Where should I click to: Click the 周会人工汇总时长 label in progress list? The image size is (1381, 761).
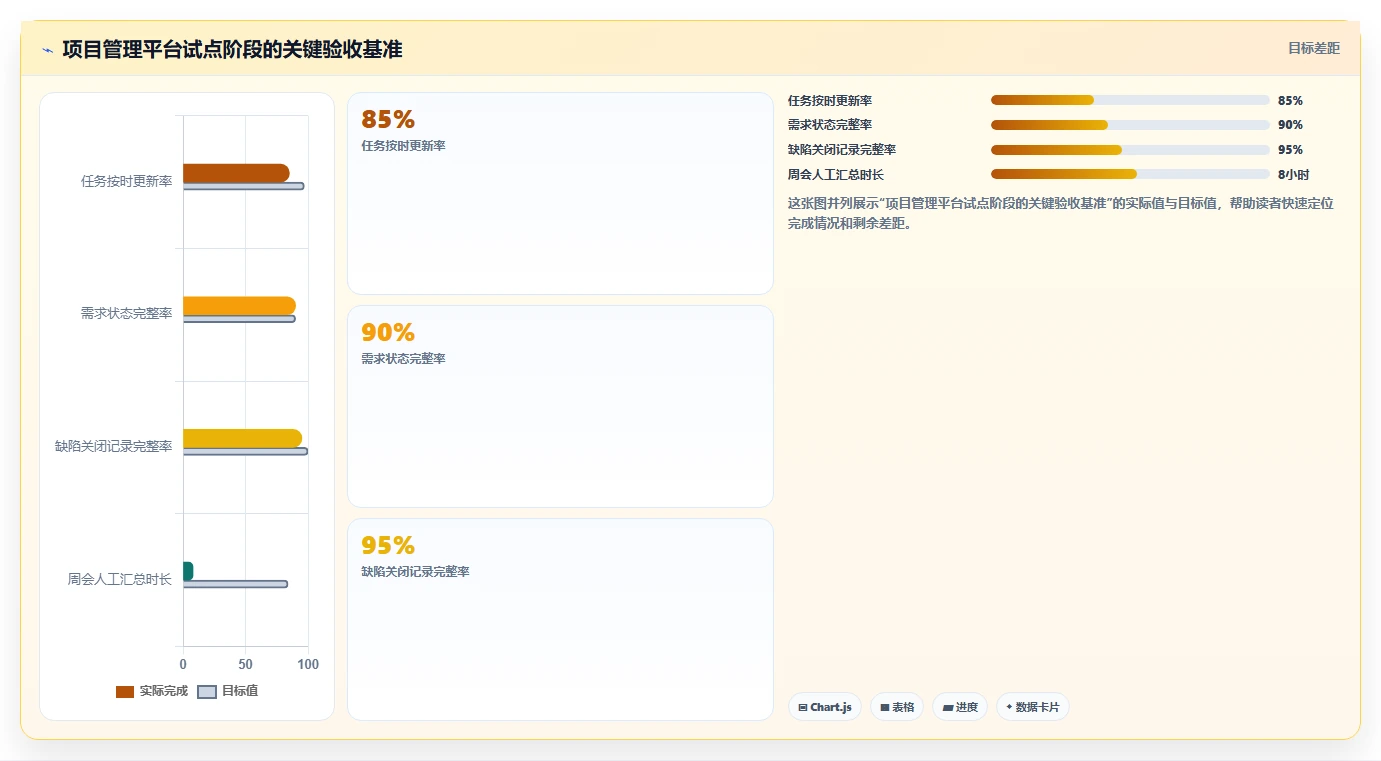(x=836, y=174)
